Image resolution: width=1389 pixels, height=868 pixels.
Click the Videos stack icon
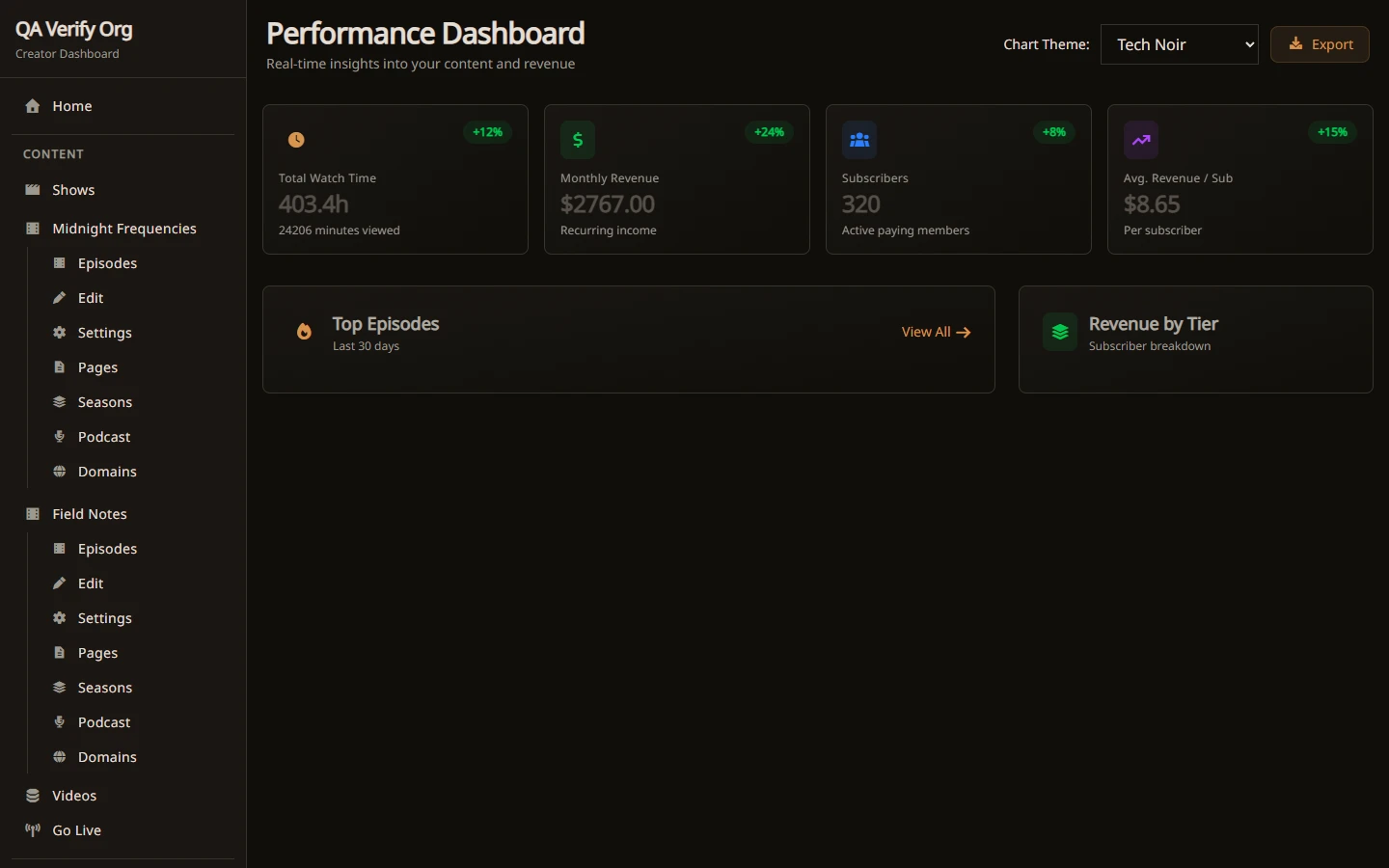(33, 796)
